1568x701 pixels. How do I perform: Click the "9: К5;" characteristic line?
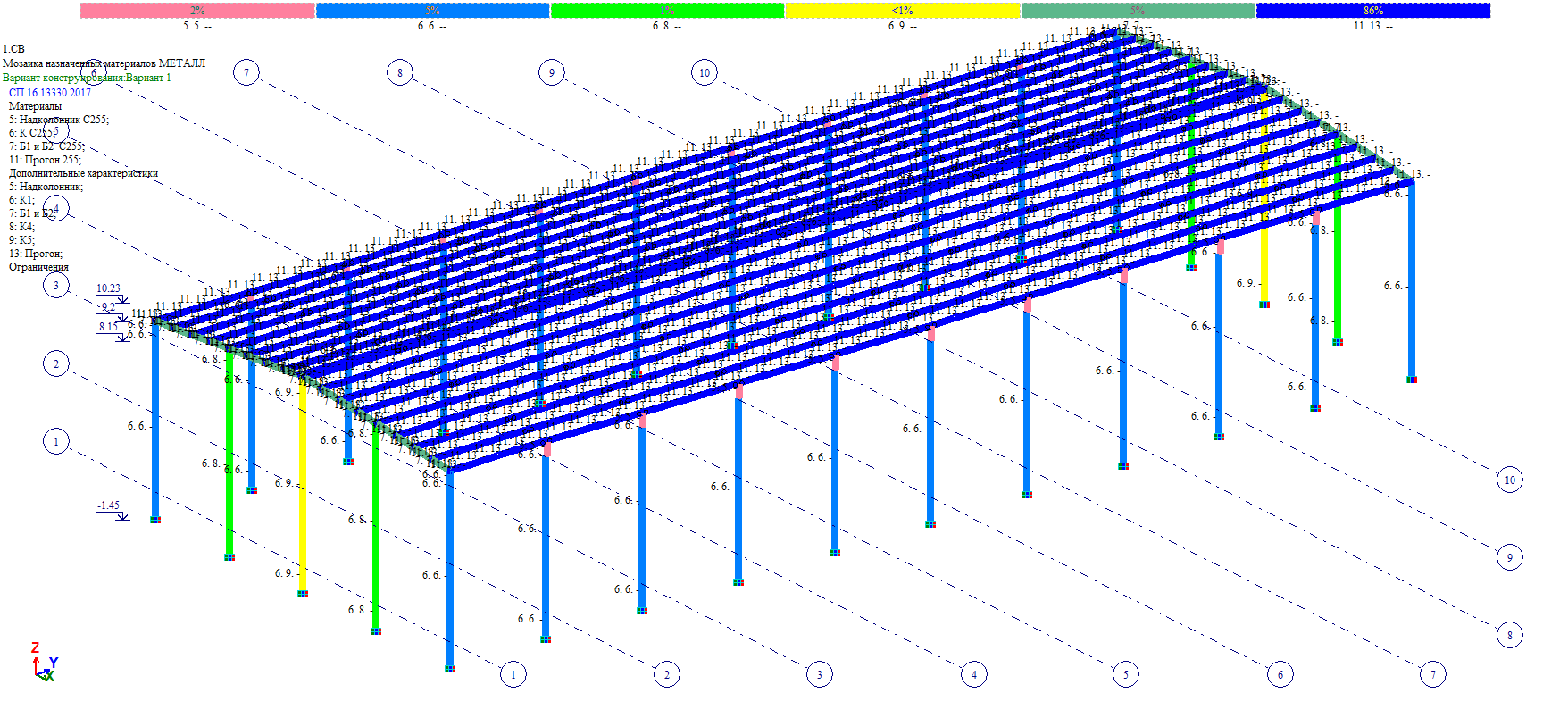(21, 240)
